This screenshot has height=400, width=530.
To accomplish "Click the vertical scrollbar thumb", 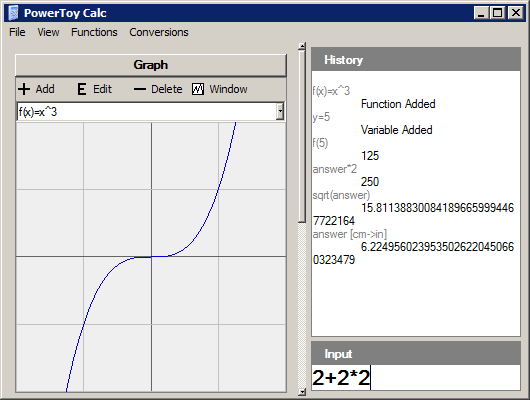I will point(302,136).
